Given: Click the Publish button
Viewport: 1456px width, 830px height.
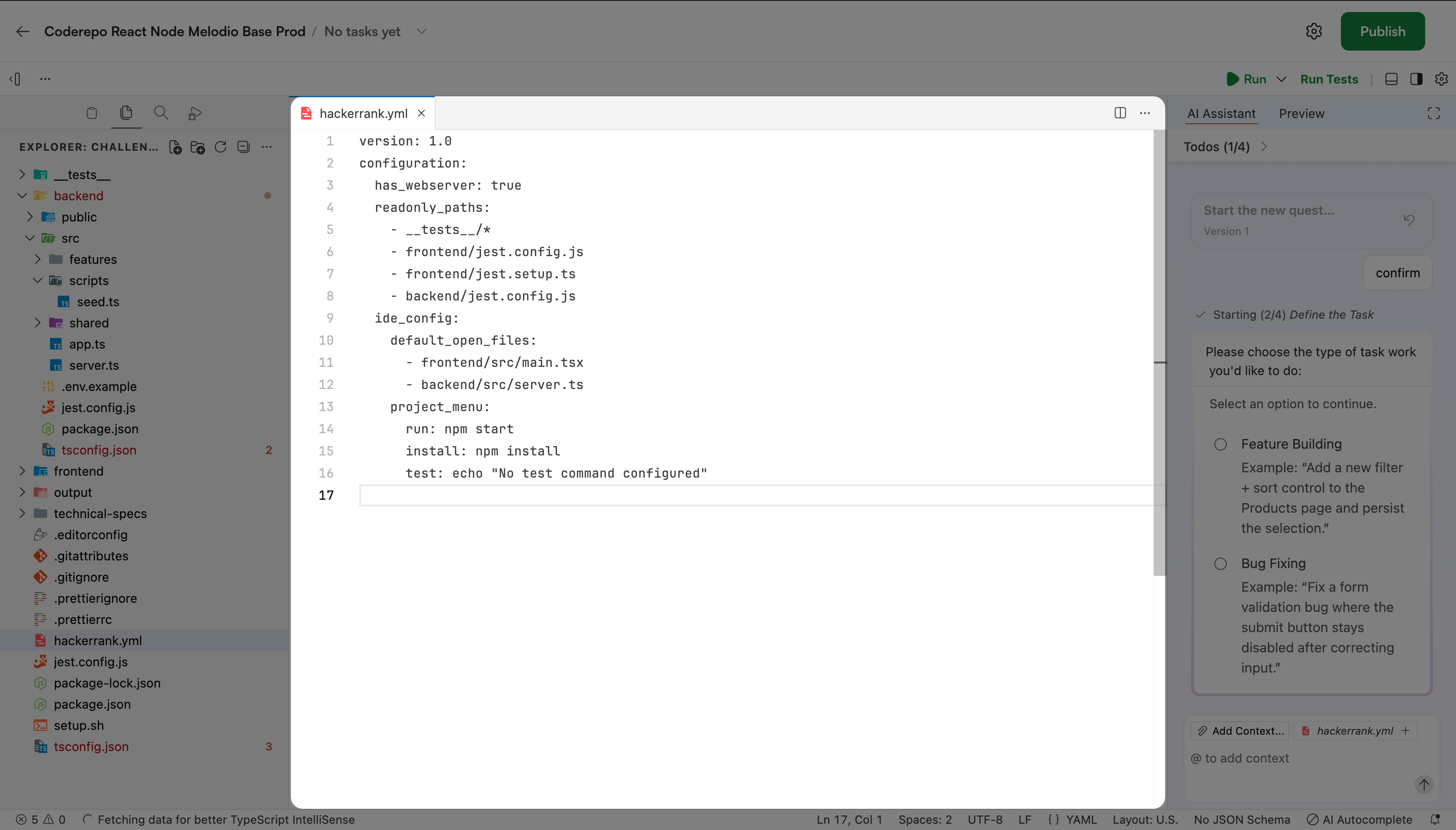Looking at the screenshot, I should (x=1382, y=31).
